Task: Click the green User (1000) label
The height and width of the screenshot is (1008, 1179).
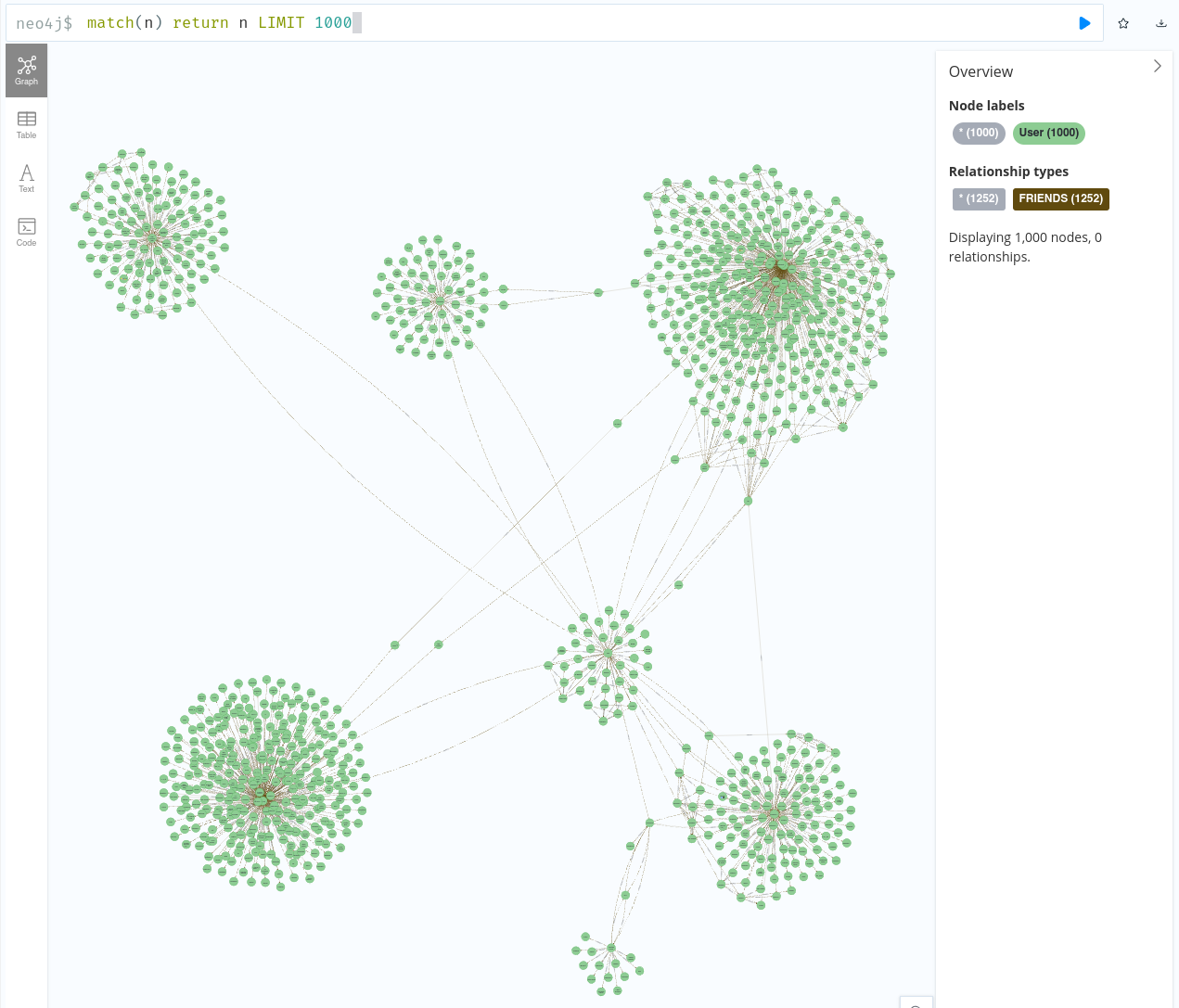Action: pos(1048,133)
